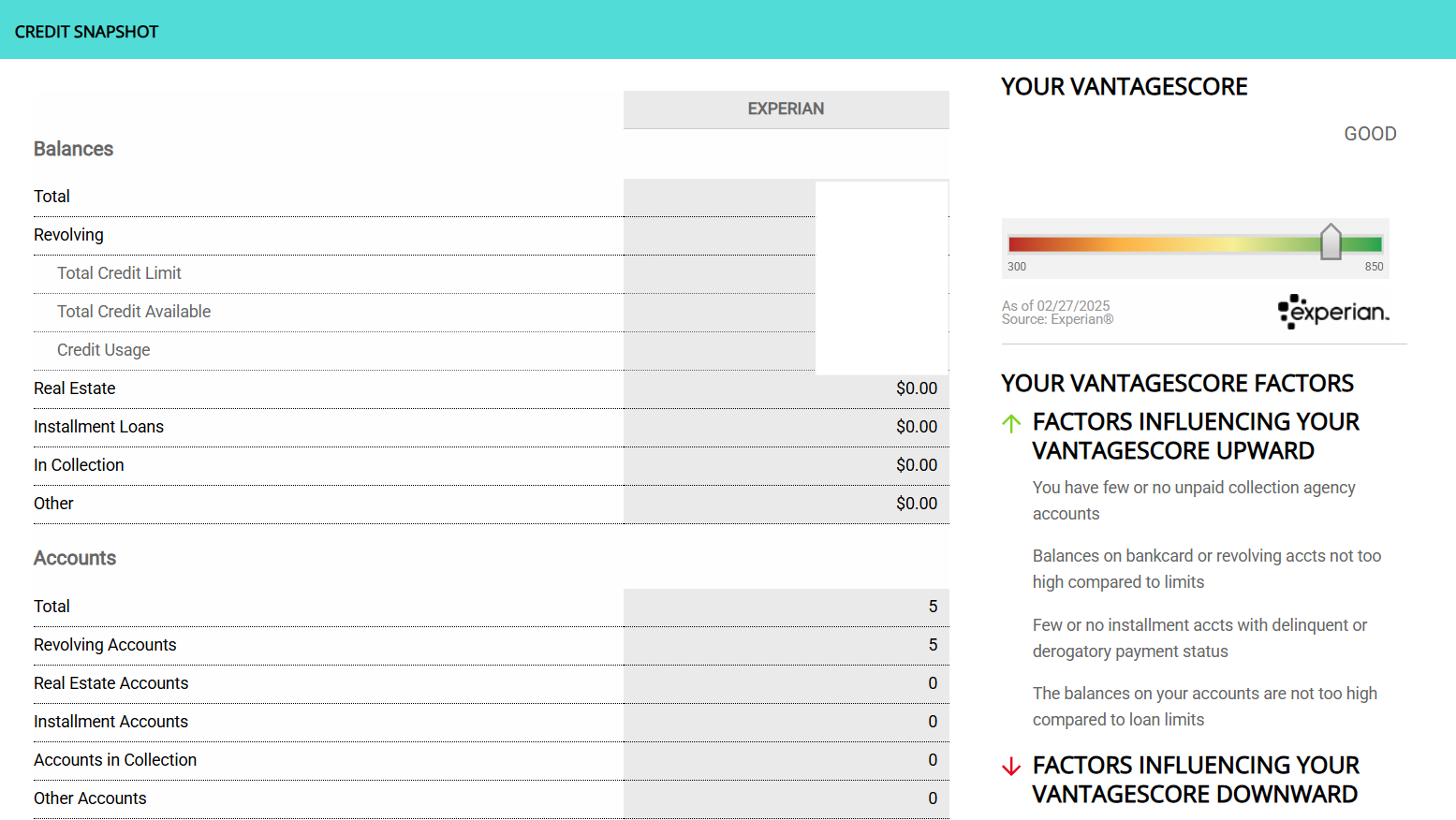Click Installment Accounts label
1456x820 pixels.
tap(110, 722)
